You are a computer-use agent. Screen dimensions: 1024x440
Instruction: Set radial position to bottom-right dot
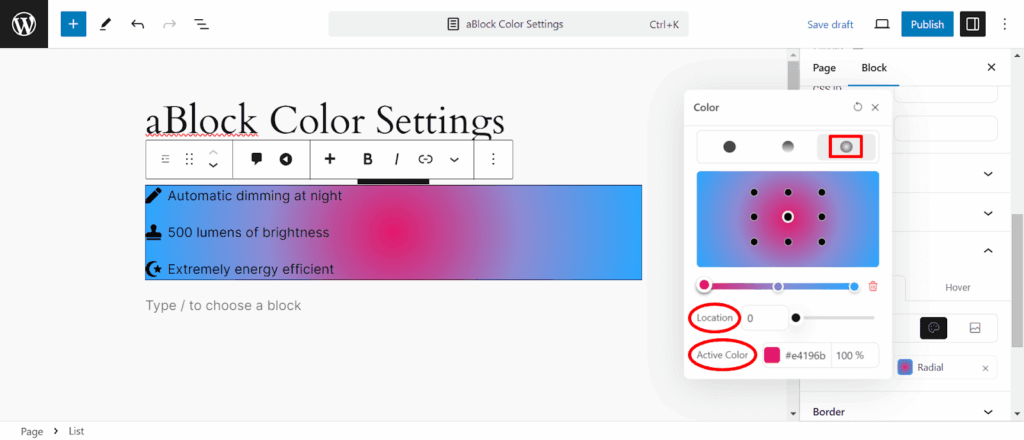tap(822, 242)
